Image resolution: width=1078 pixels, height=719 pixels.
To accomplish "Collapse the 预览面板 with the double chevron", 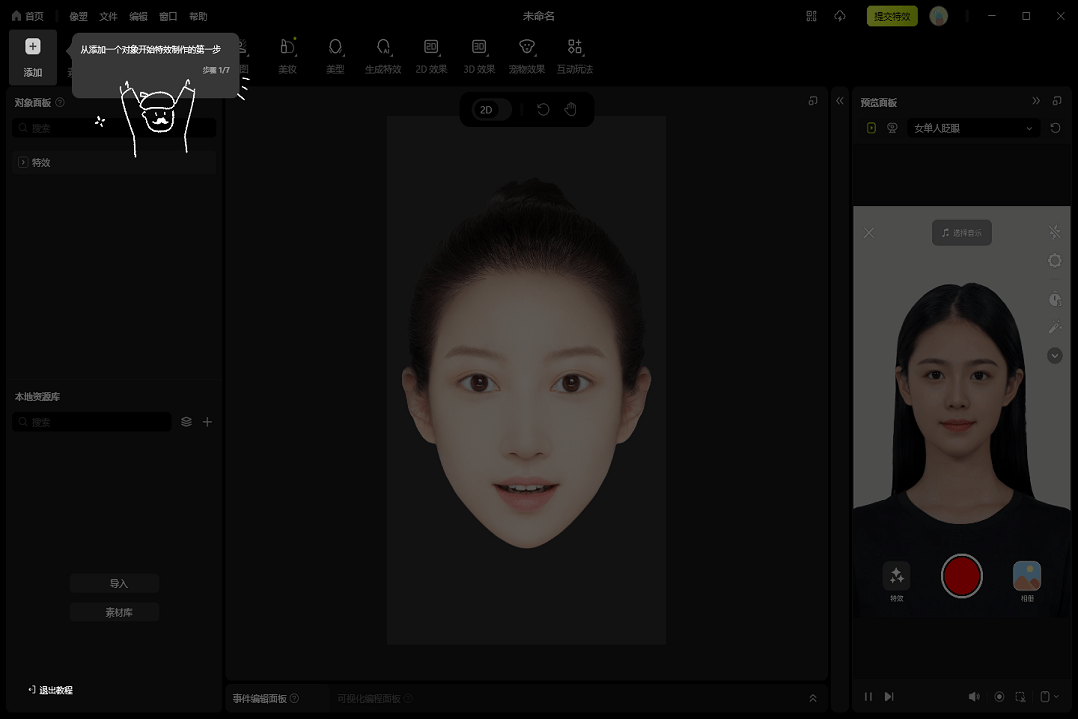I will tap(1038, 100).
